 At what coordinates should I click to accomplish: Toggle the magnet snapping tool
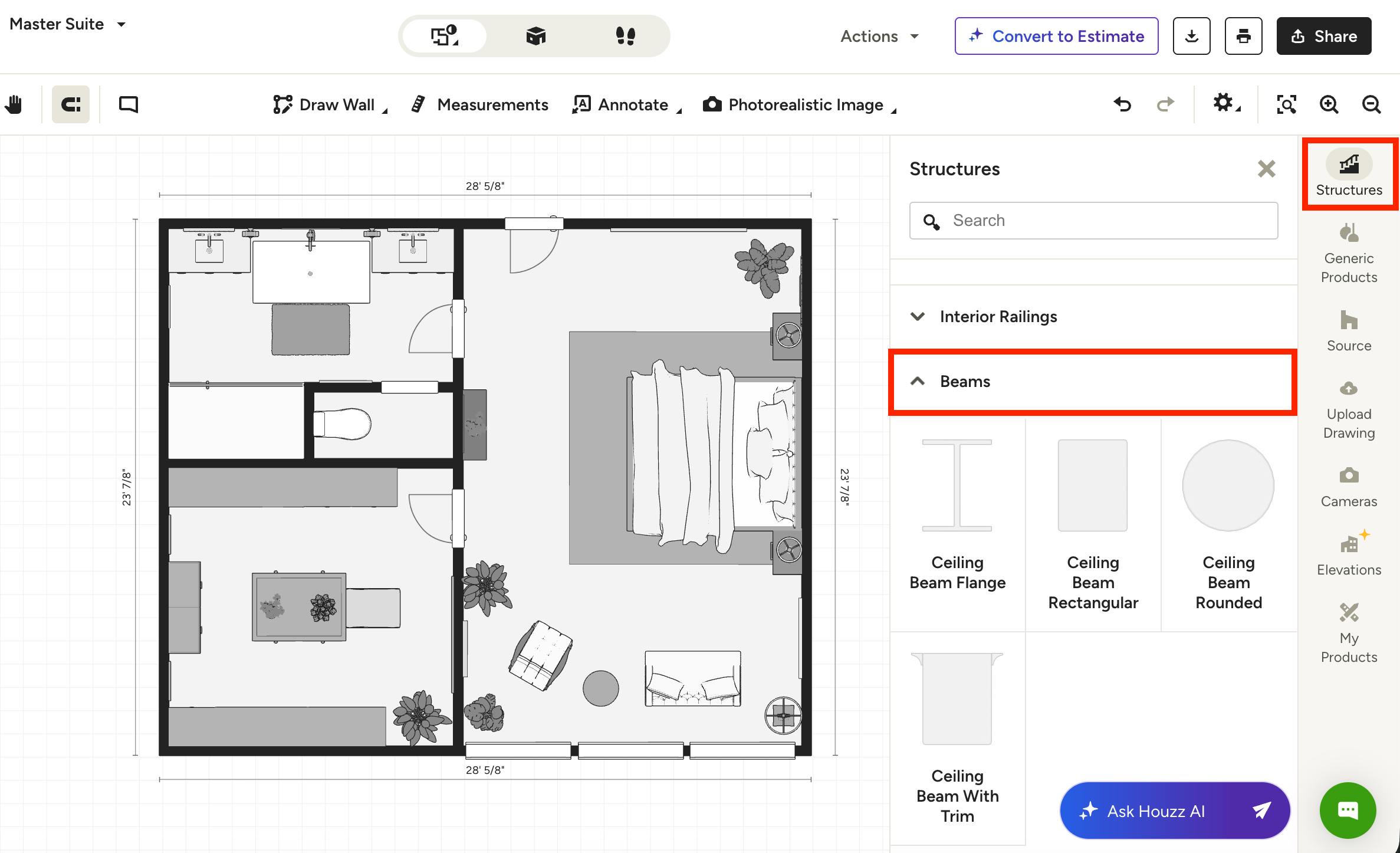[x=71, y=104]
